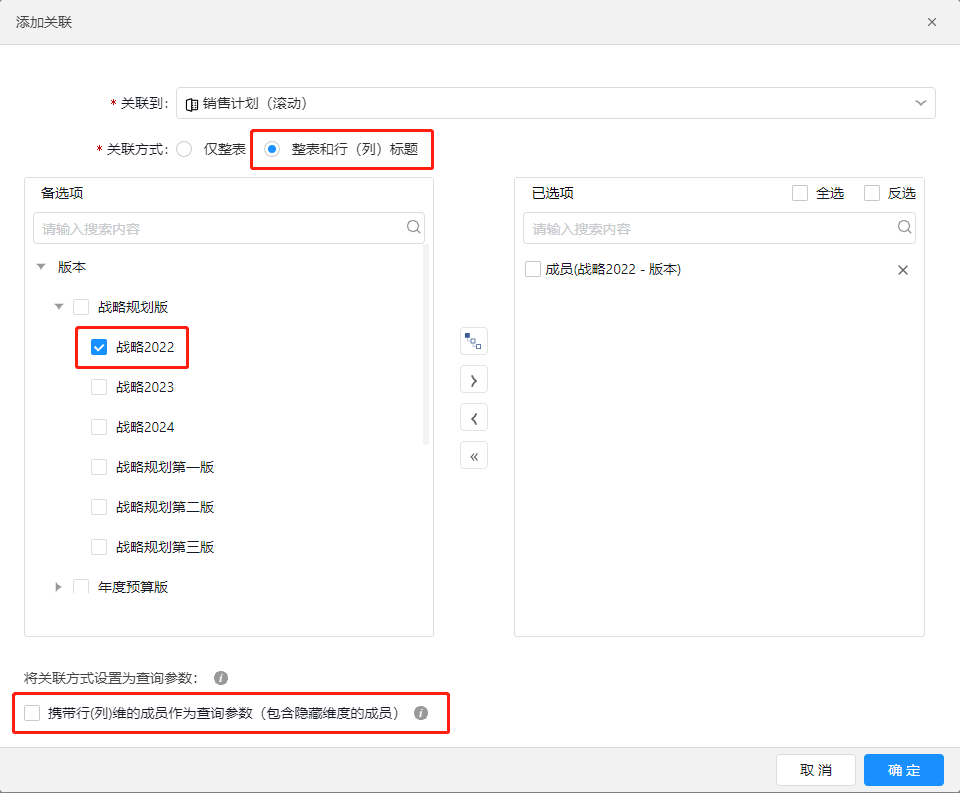Click the remove all double-arrow button
Screen dimensions: 960x793
tap(474, 456)
